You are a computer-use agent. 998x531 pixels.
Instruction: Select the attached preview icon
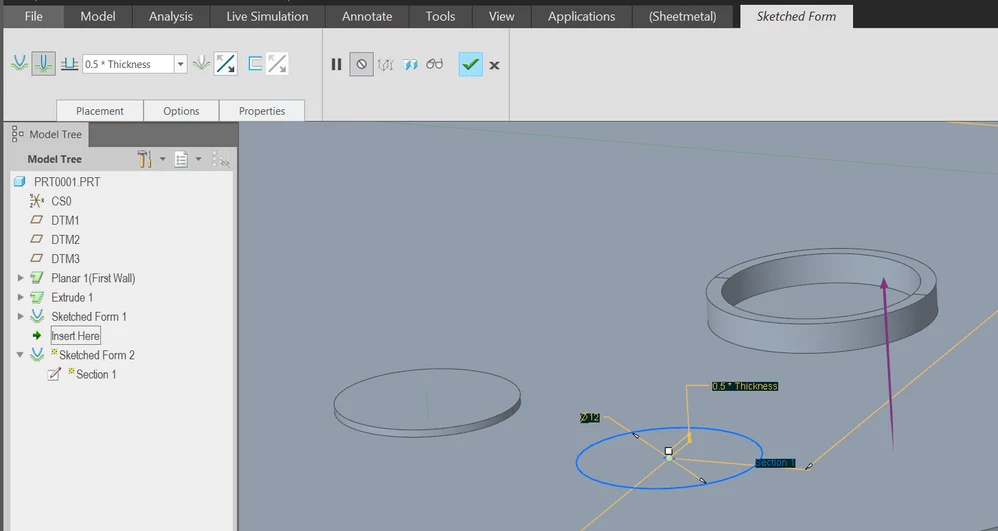pyautogui.click(x=410, y=64)
